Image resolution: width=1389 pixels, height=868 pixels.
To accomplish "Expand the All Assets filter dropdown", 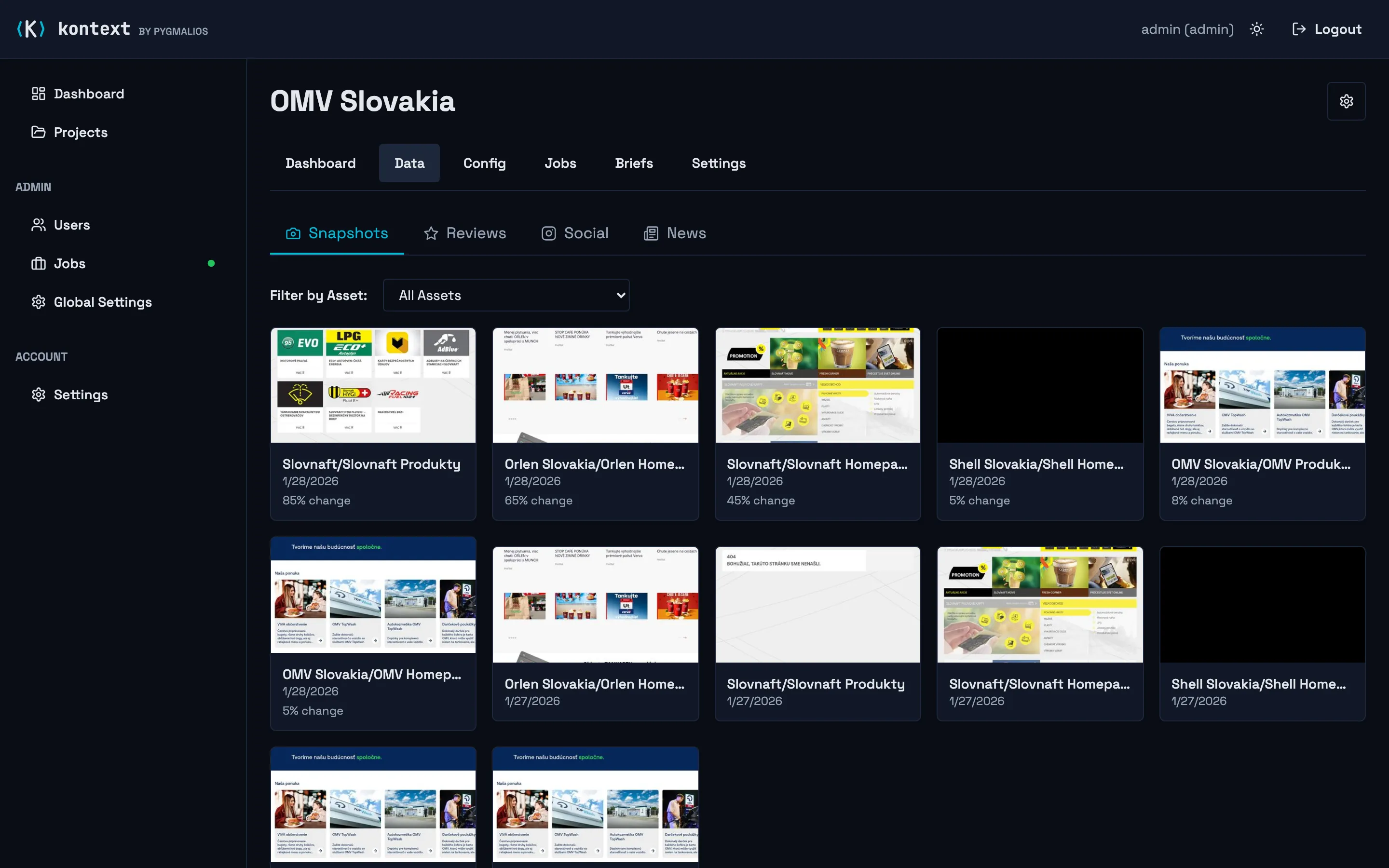I will [505, 295].
